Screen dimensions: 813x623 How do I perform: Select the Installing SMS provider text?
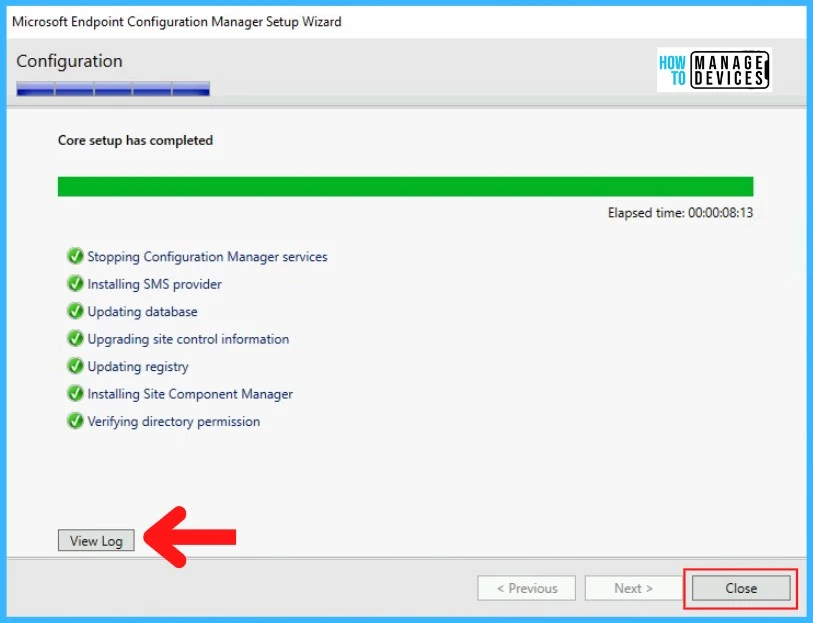click(x=155, y=284)
